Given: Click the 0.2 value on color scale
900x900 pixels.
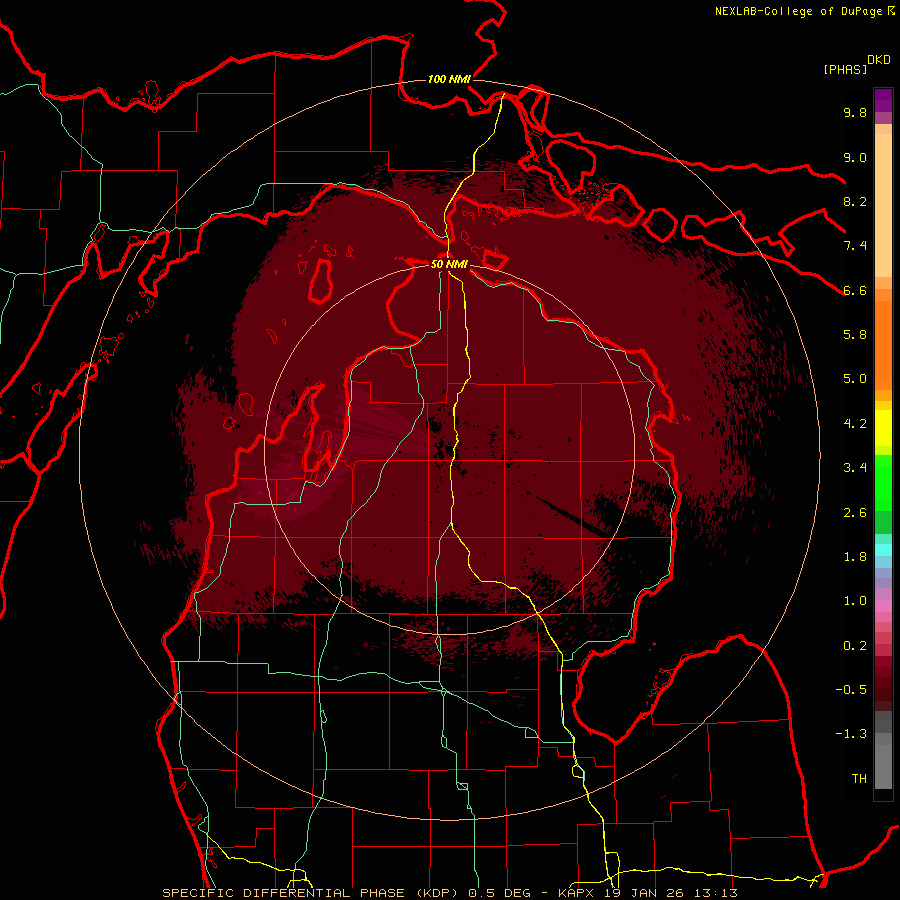Looking at the screenshot, I should coord(855,646).
